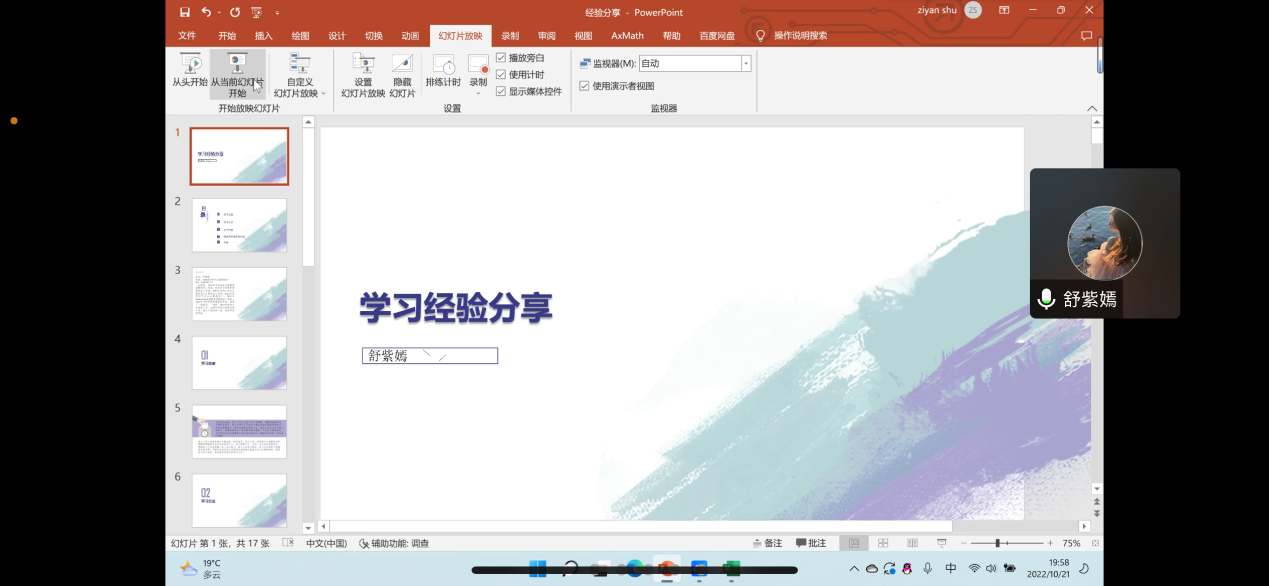Select slide 4 thumbnail in panel

click(239, 362)
